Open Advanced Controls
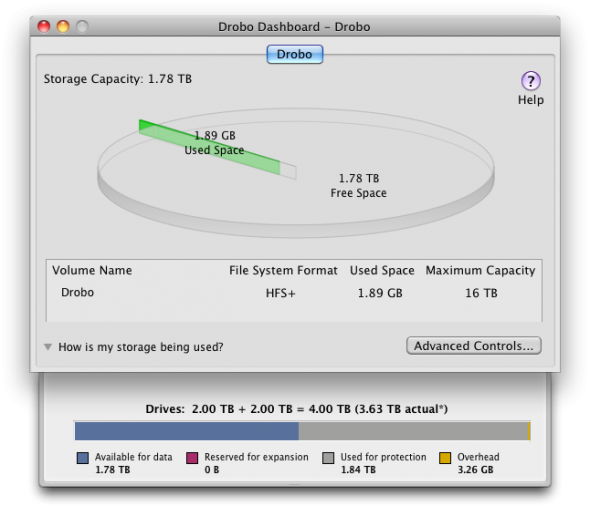This screenshot has width=590, height=506. click(474, 345)
